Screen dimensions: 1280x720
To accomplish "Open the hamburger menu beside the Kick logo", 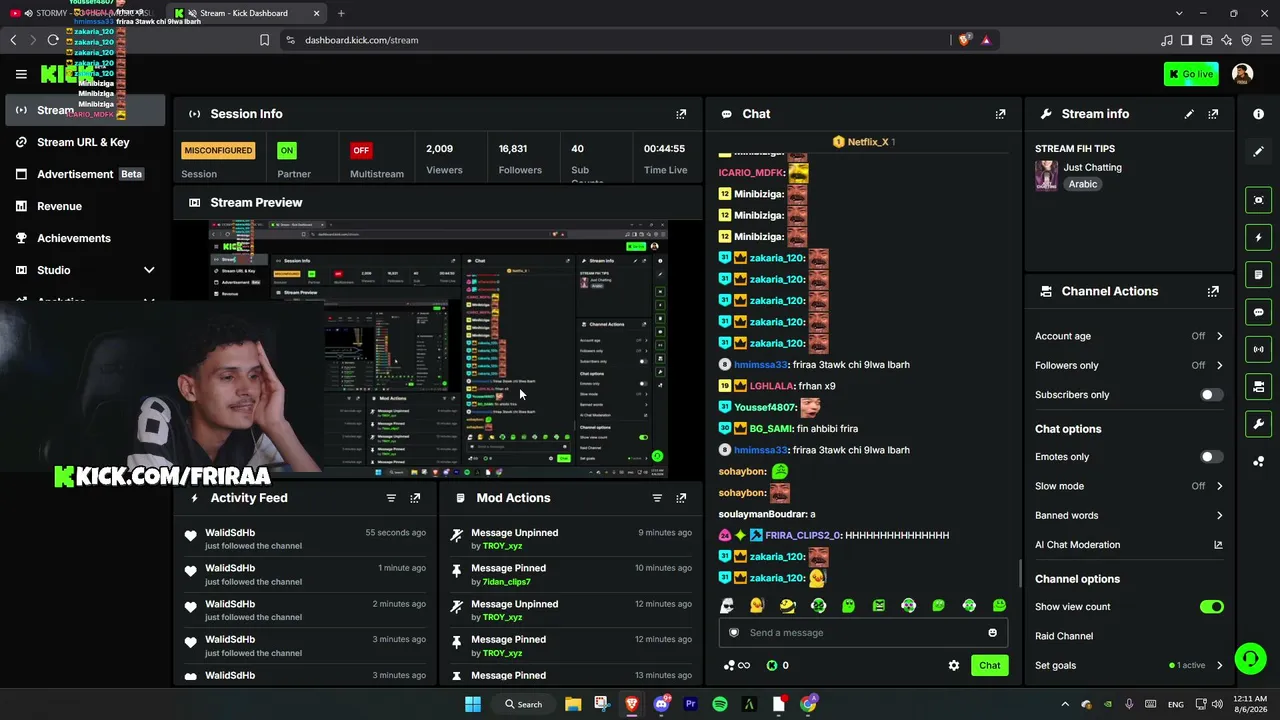I will [x=21, y=74].
